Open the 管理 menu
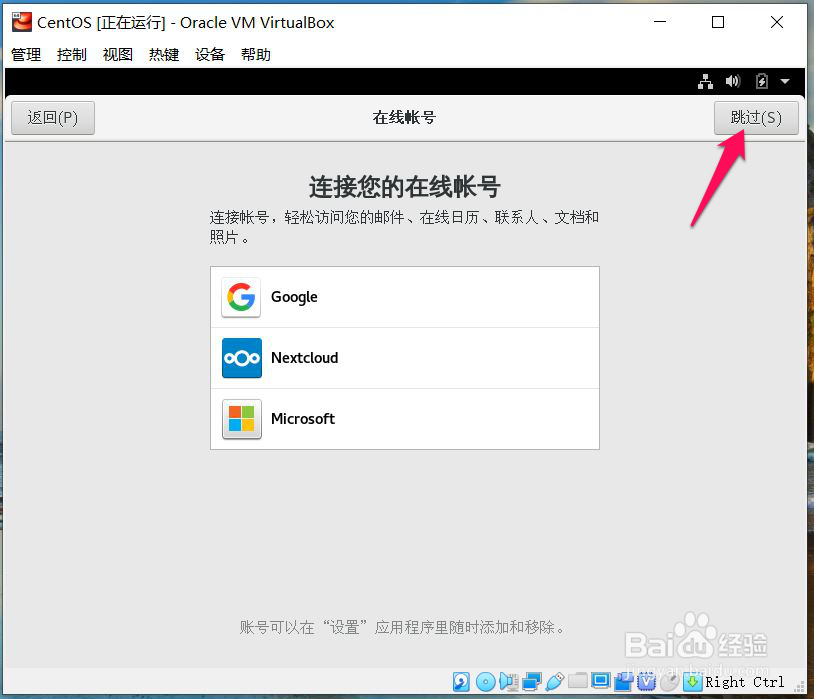The height and width of the screenshot is (699, 814). (26, 55)
